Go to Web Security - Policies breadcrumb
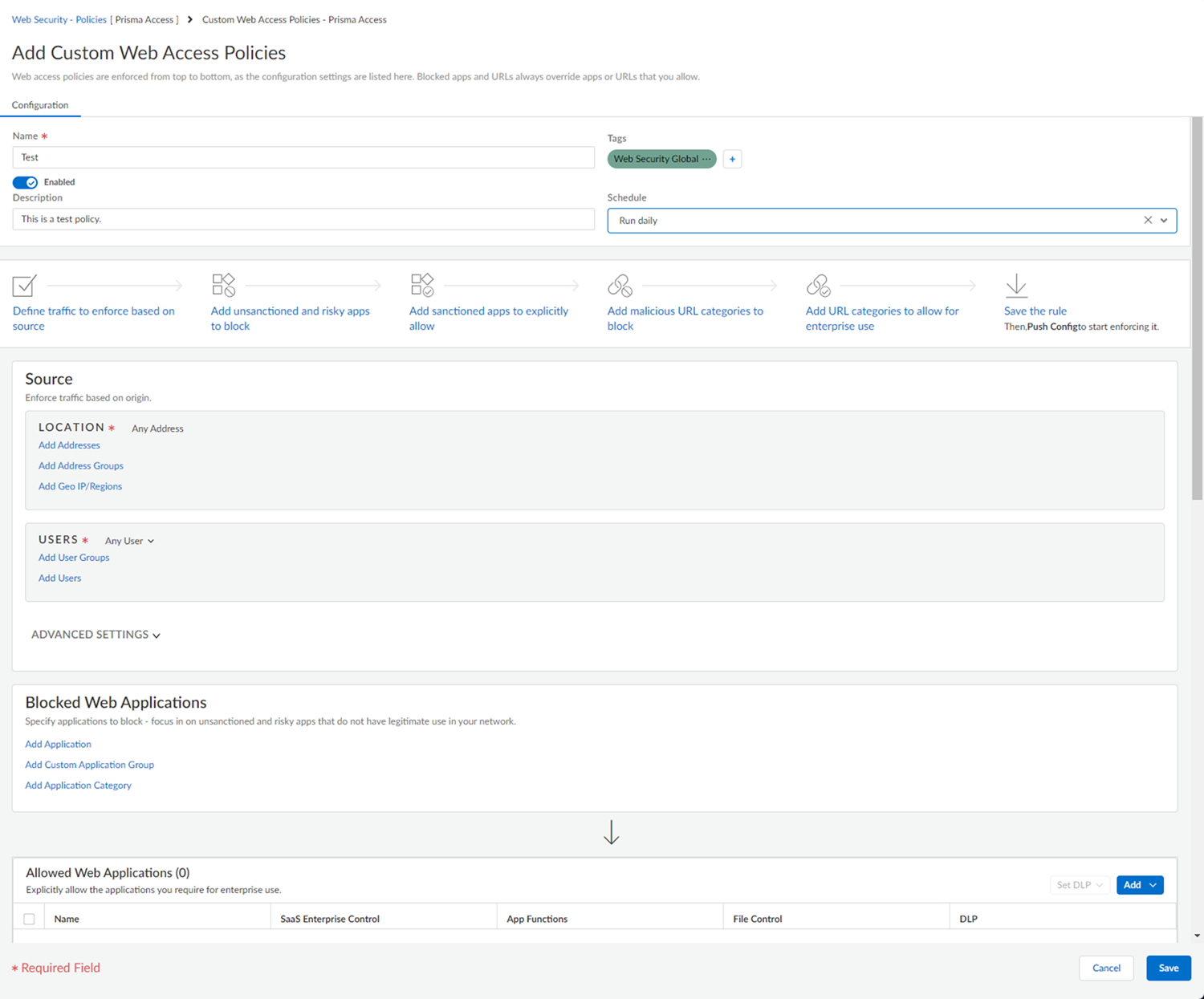Screen dimensions: 1204x999 tap(59, 19)
